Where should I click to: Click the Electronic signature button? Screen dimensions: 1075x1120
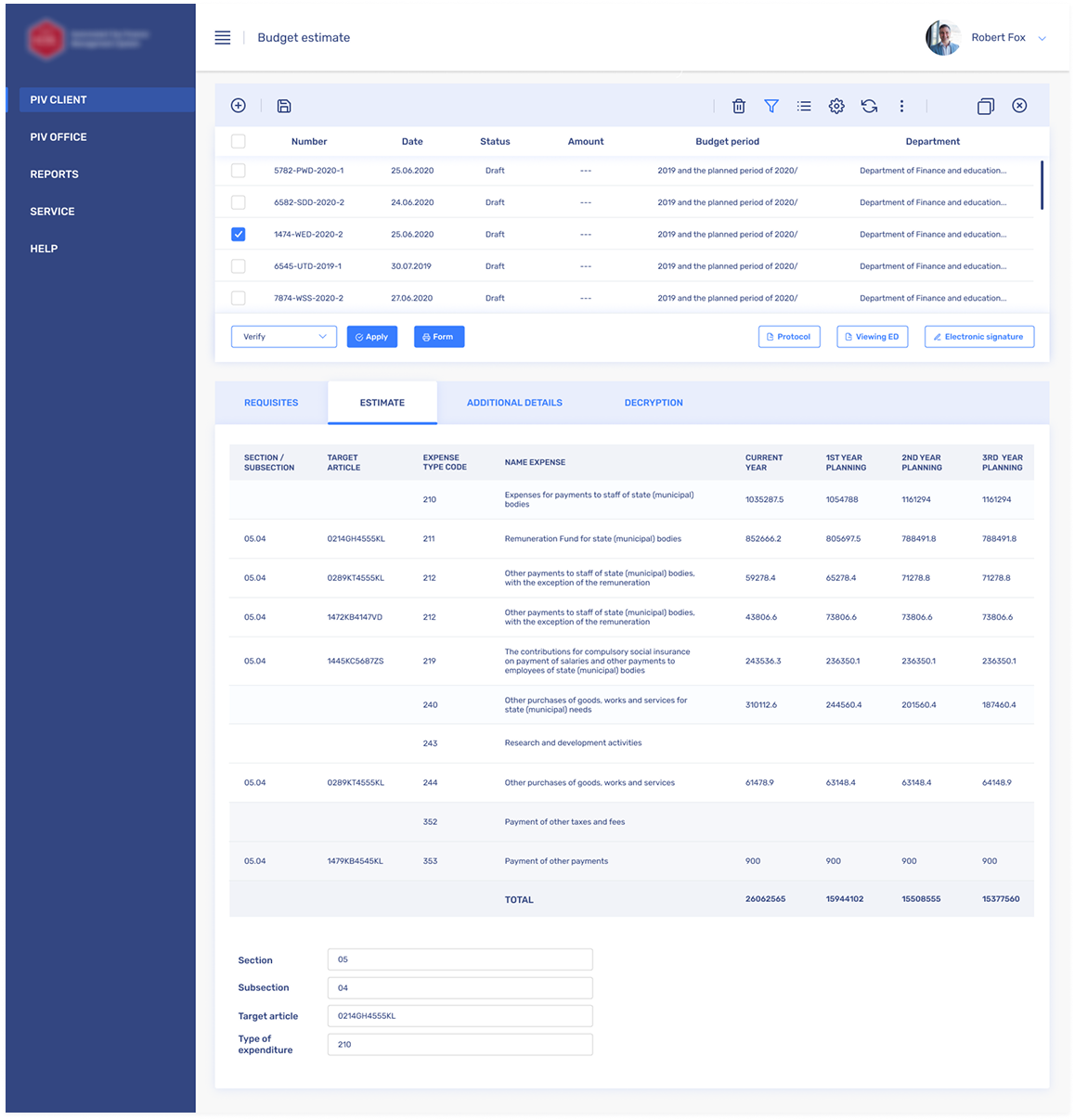click(979, 337)
